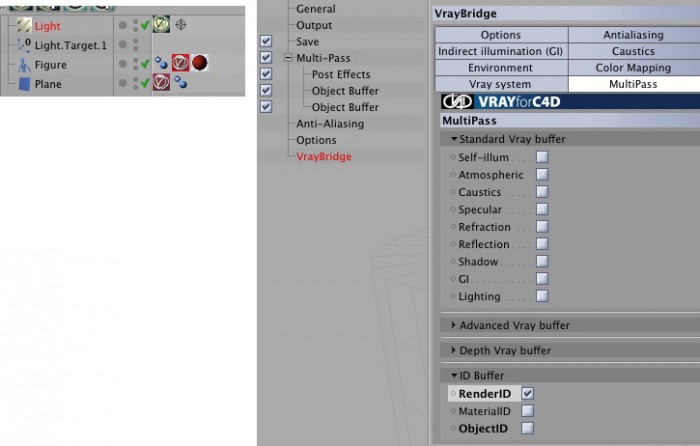Select the Light.Target.1 null icon
This screenshot has width=700, height=446.
24,45
